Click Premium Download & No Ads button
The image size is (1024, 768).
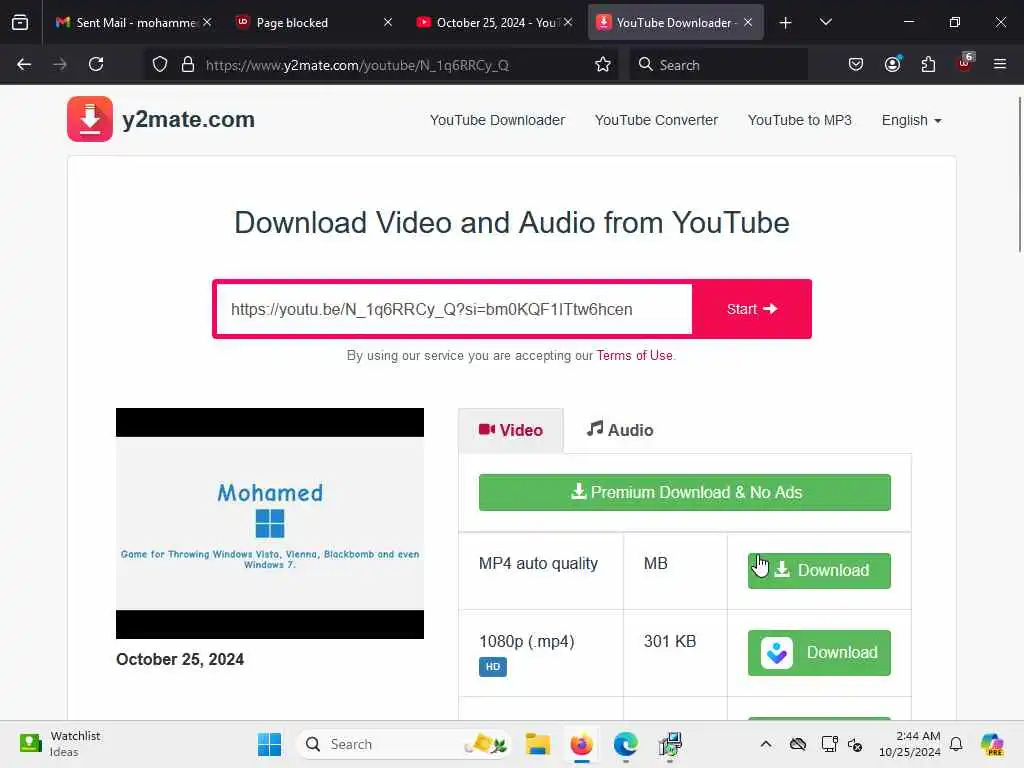(x=684, y=492)
